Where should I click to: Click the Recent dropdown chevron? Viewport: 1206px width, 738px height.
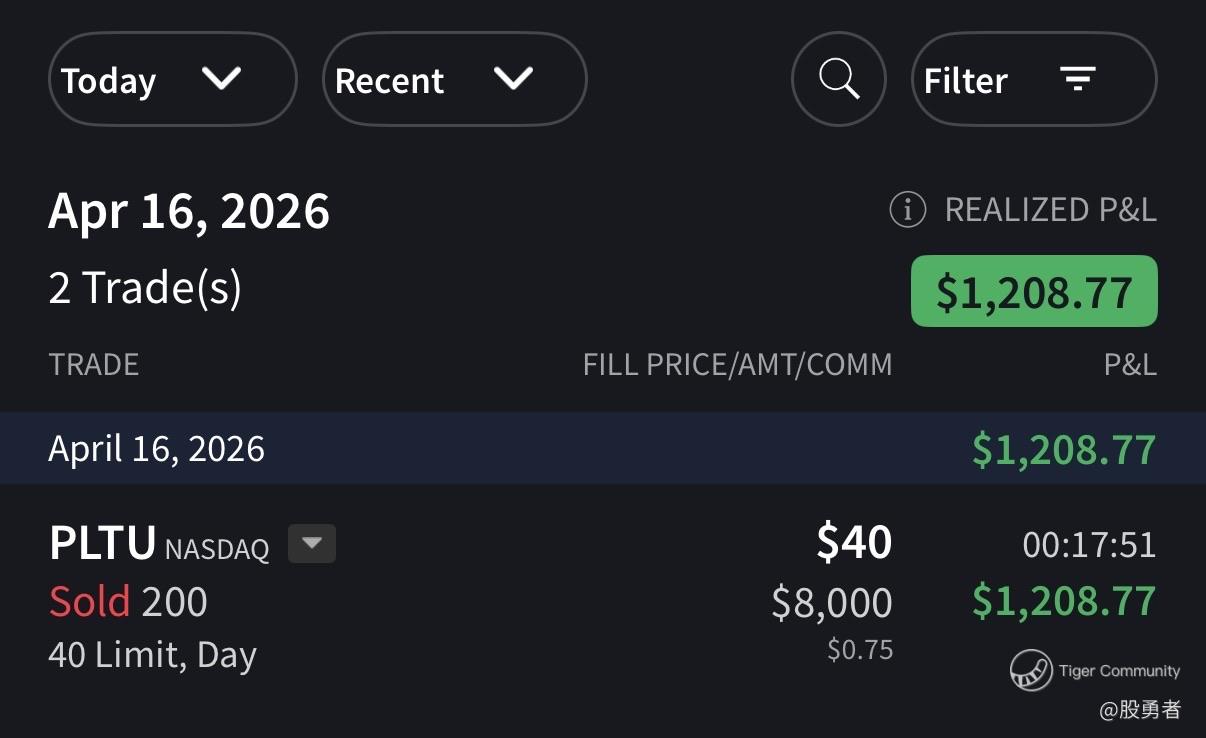point(513,78)
